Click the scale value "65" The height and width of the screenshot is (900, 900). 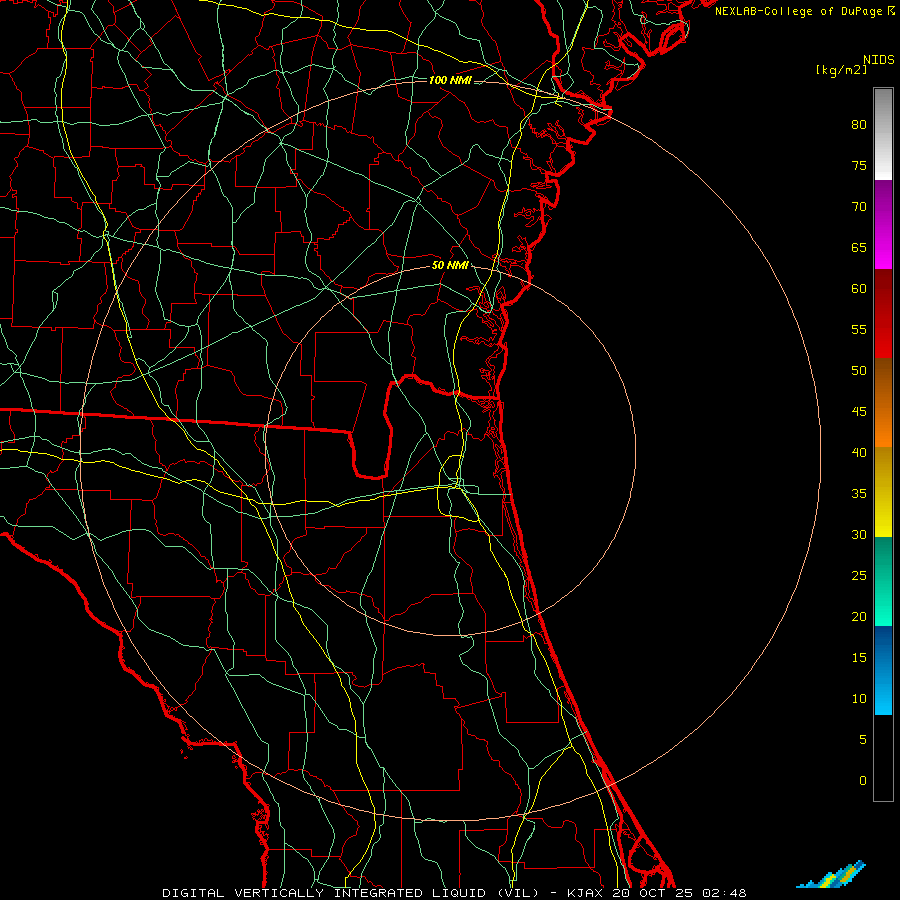tap(859, 247)
